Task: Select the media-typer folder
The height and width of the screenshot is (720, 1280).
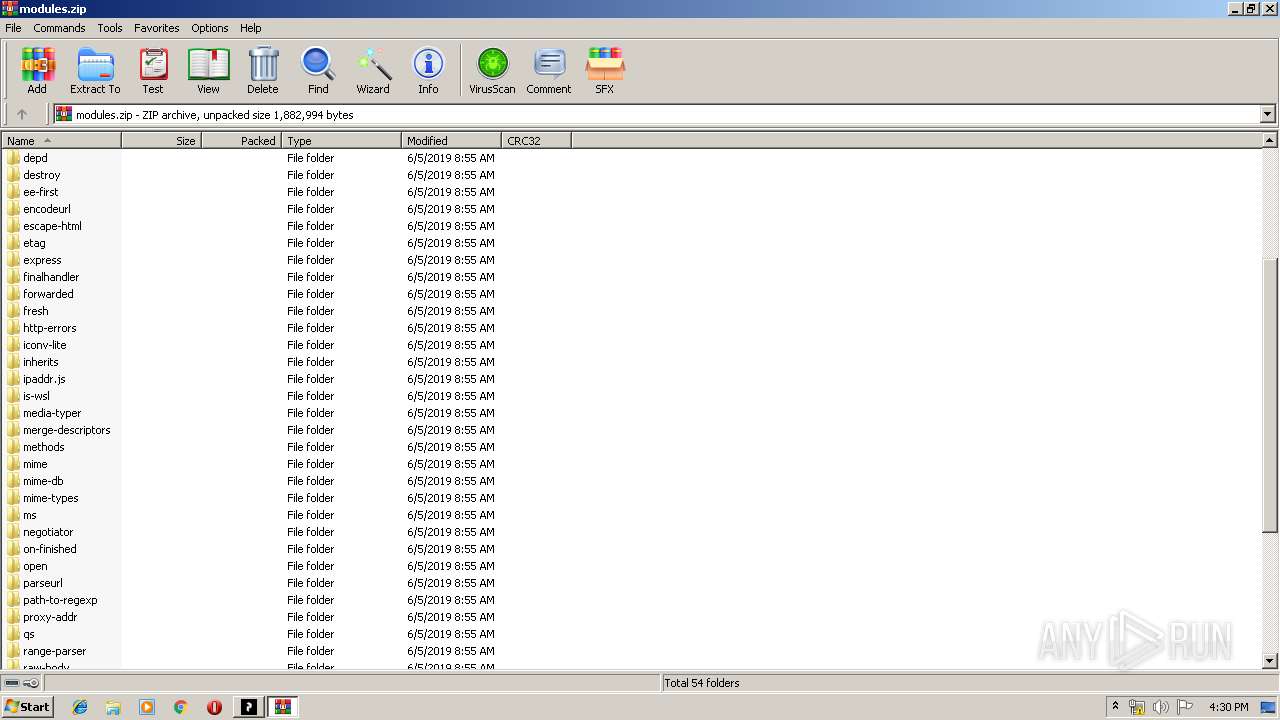Action: pyautogui.click(x=52, y=413)
